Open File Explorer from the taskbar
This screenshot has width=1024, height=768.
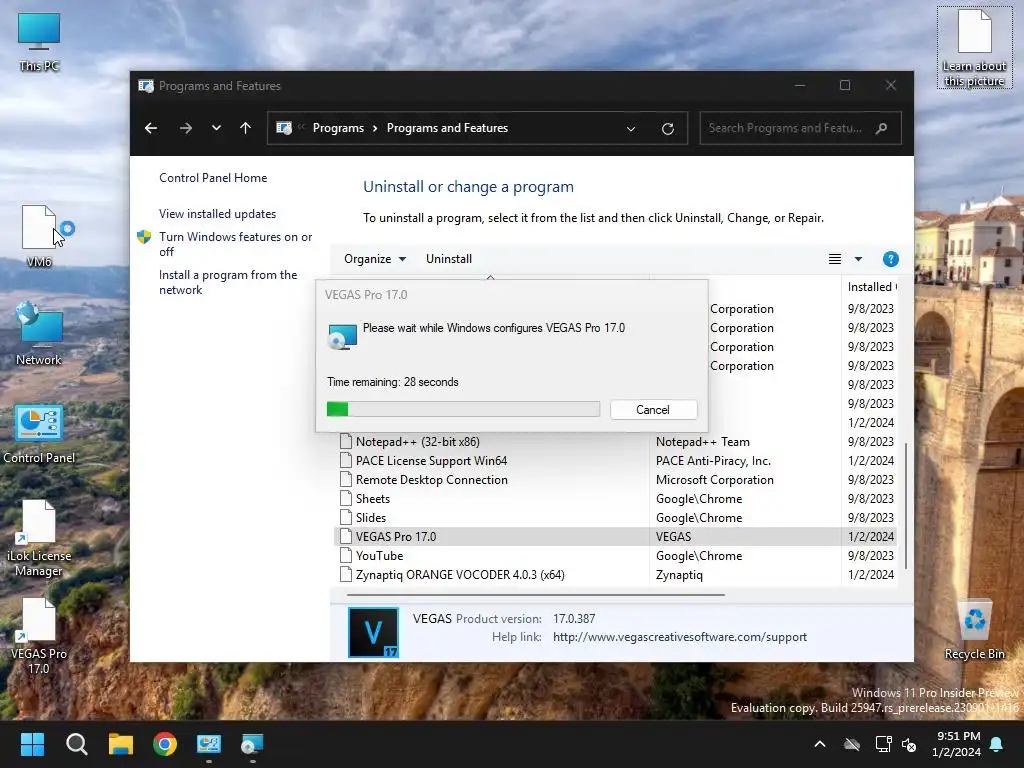coord(121,744)
